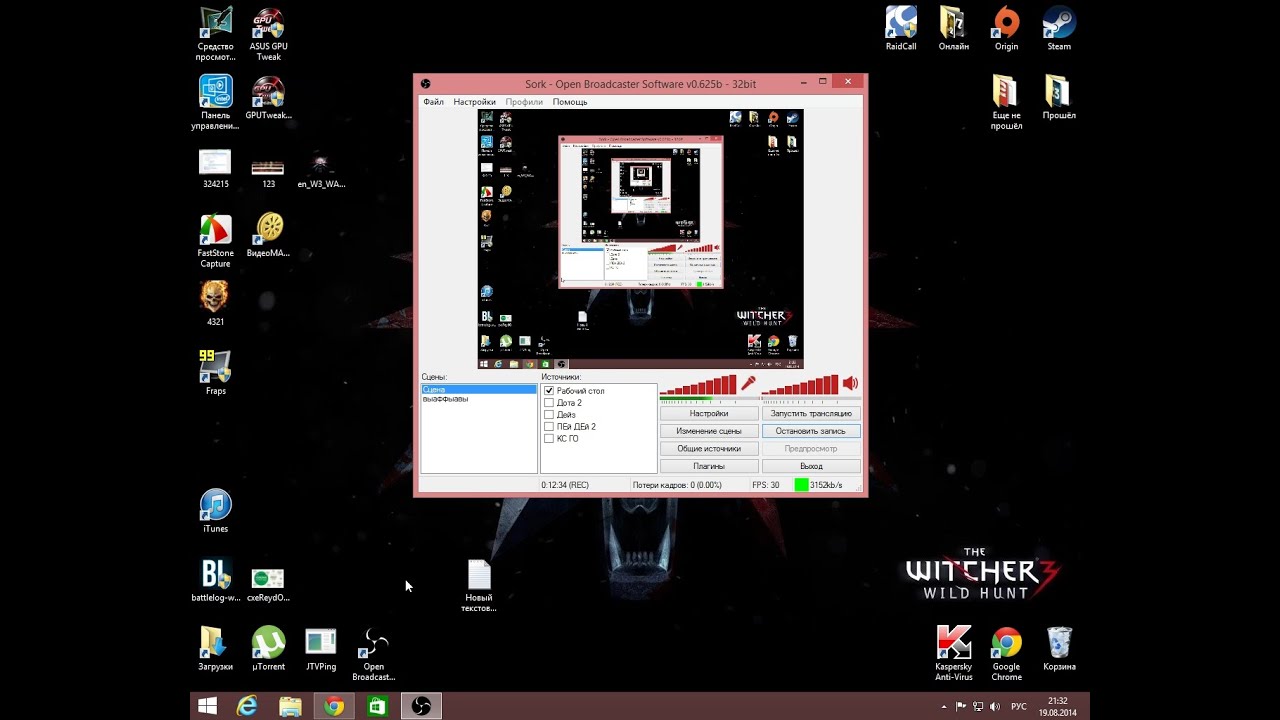The image size is (1280, 720).
Task: Click Остановить запись button
Action: tap(811, 431)
